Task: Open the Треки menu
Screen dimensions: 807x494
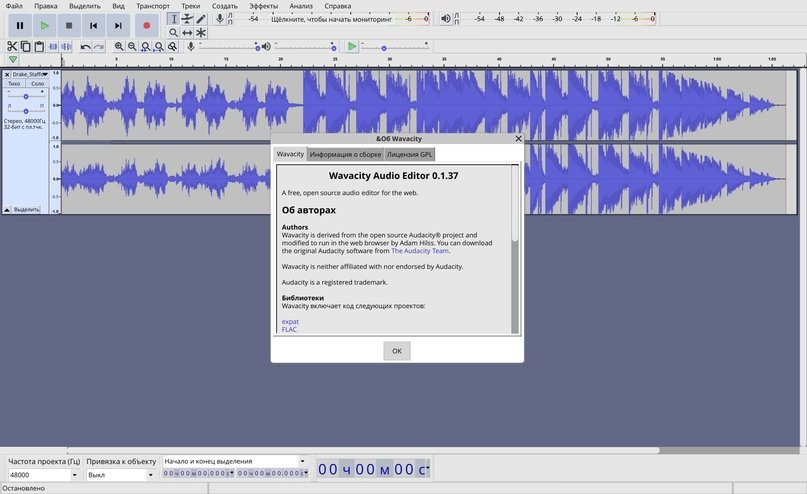Action: [190, 6]
